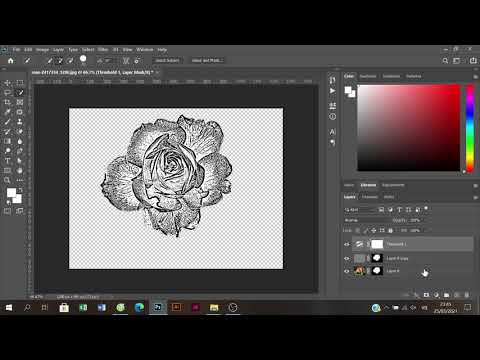The height and width of the screenshot is (360, 480).
Task: Close the open document tab
Action: (x=157, y=72)
